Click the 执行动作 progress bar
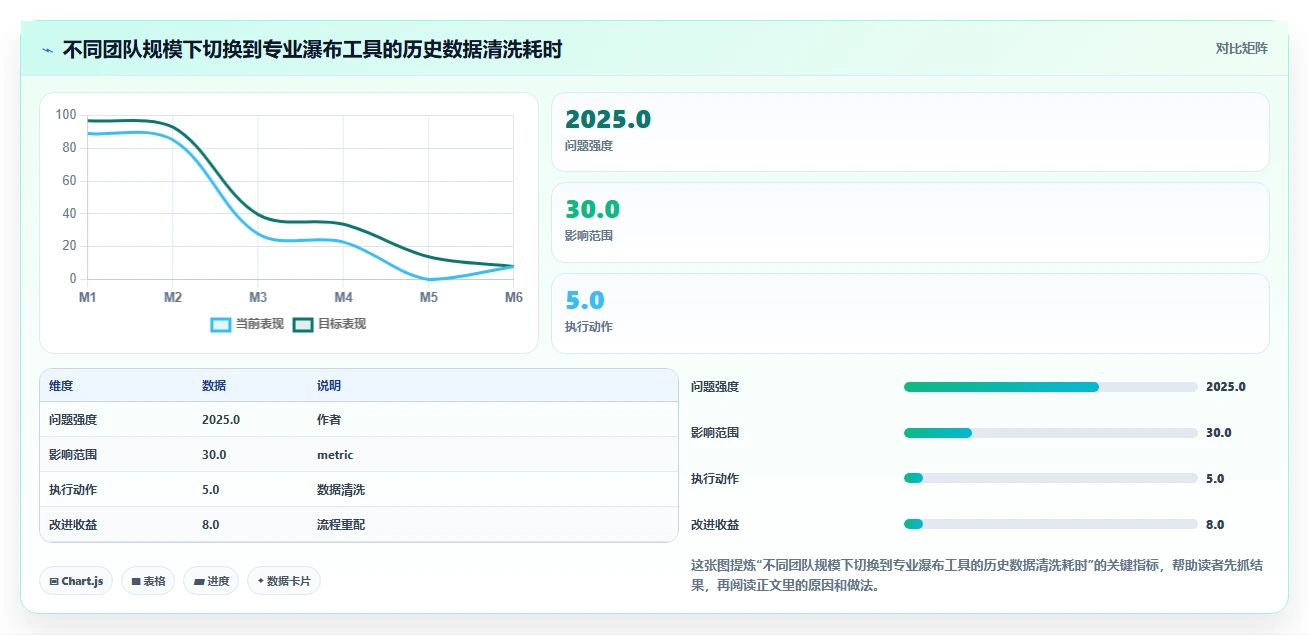This screenshot has width=1309, height=635. coord(1050,479)
